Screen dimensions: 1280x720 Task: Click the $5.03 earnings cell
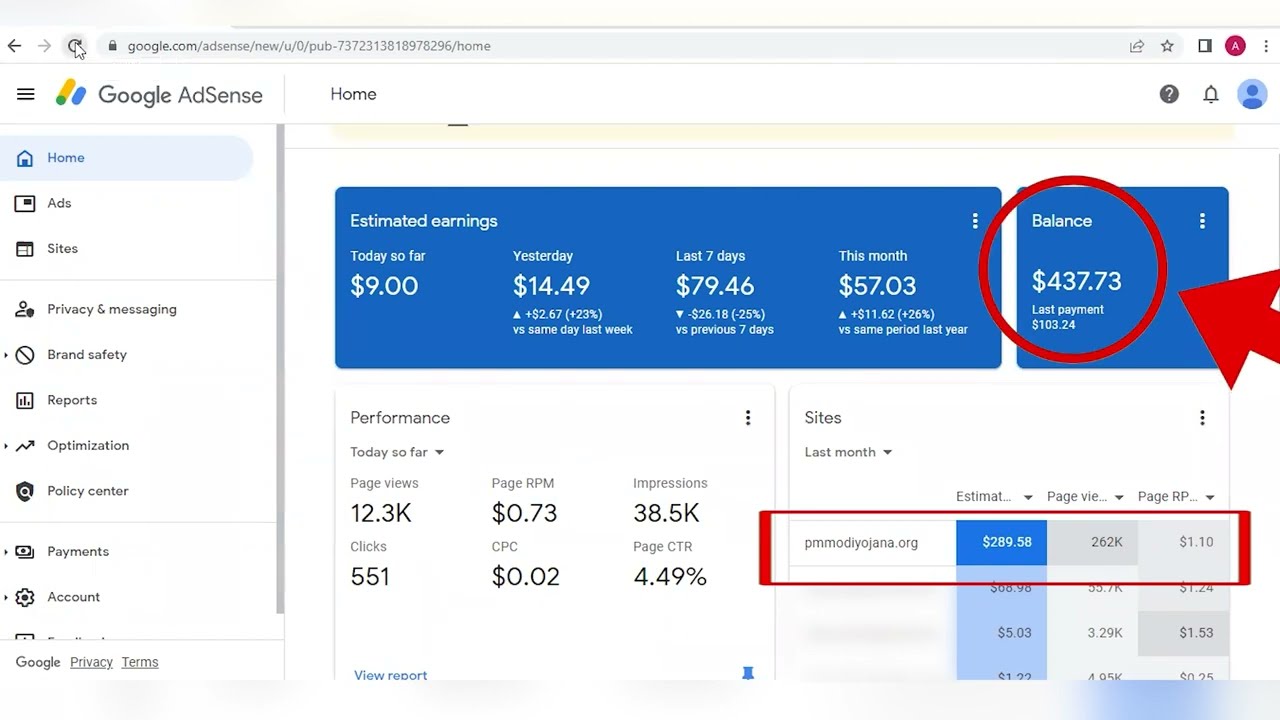click(1001, 633)
